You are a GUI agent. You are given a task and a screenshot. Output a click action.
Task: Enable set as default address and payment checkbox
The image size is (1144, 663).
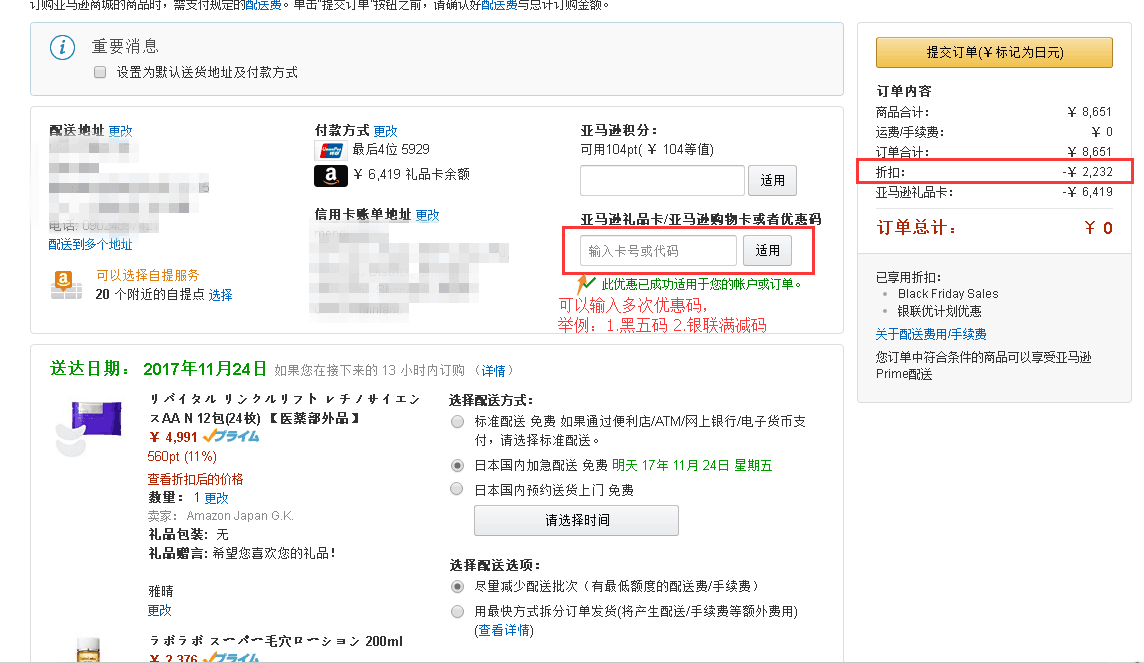[100, 72]
